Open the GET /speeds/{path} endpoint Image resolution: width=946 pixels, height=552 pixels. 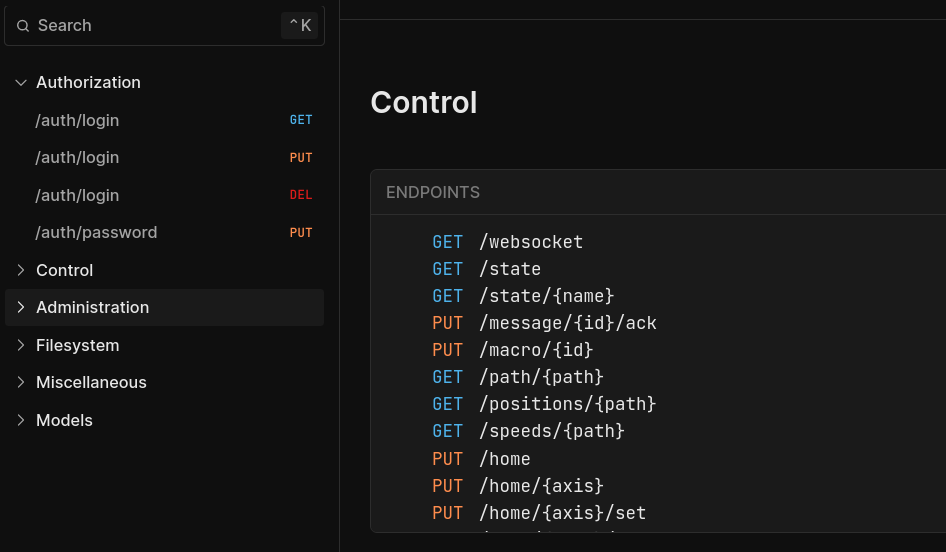(529, 431)
